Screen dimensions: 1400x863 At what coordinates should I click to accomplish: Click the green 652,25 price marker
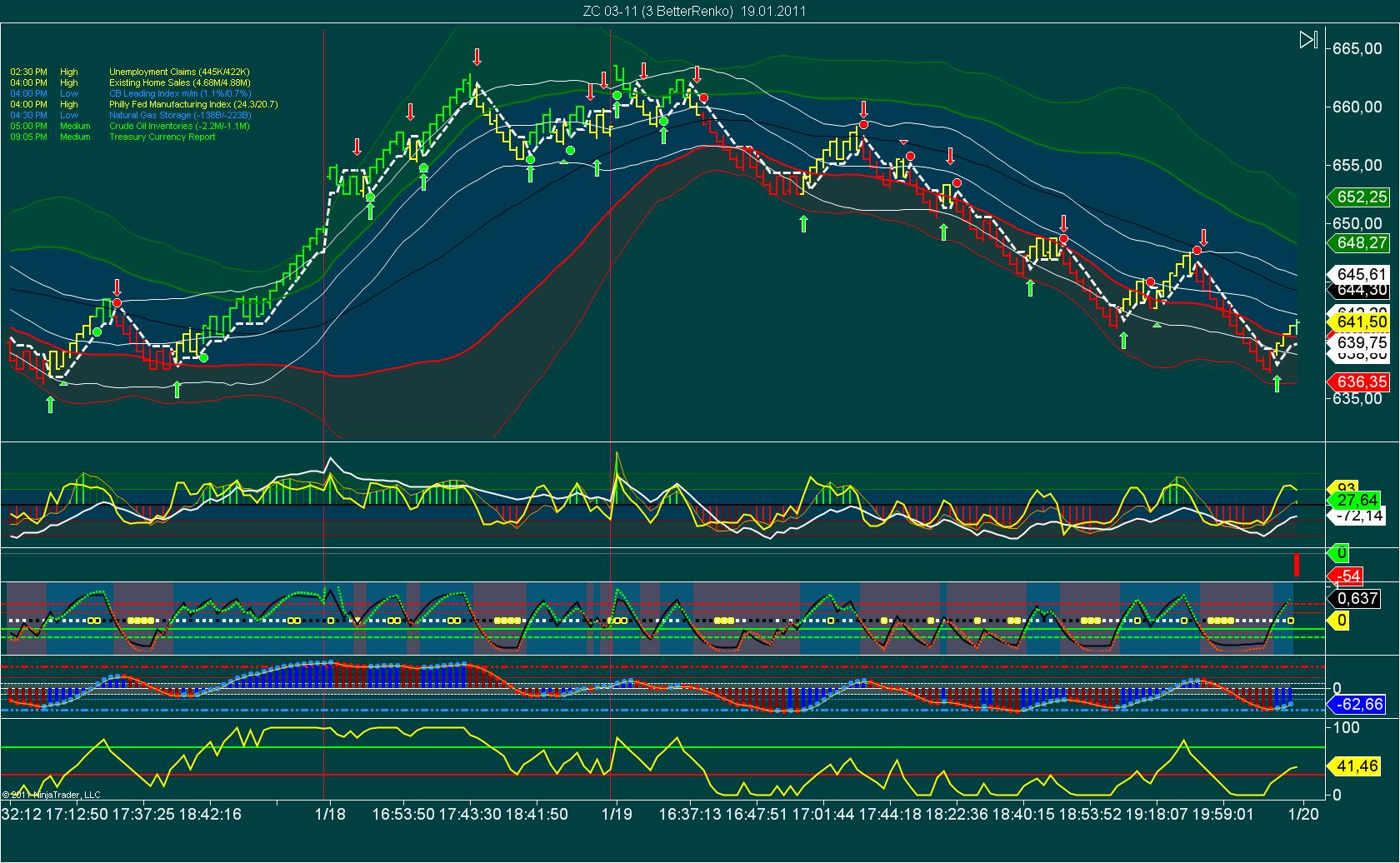[1358, 197]
